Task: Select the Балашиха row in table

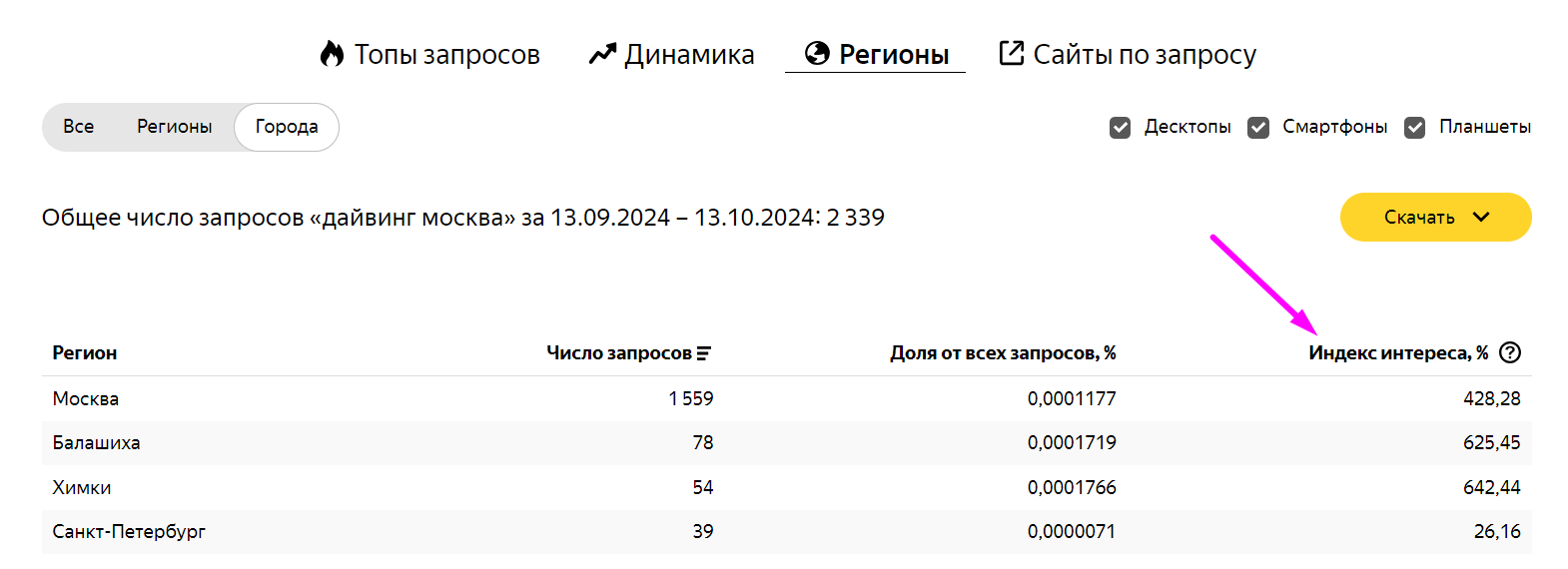Action: tap(97, 443)
